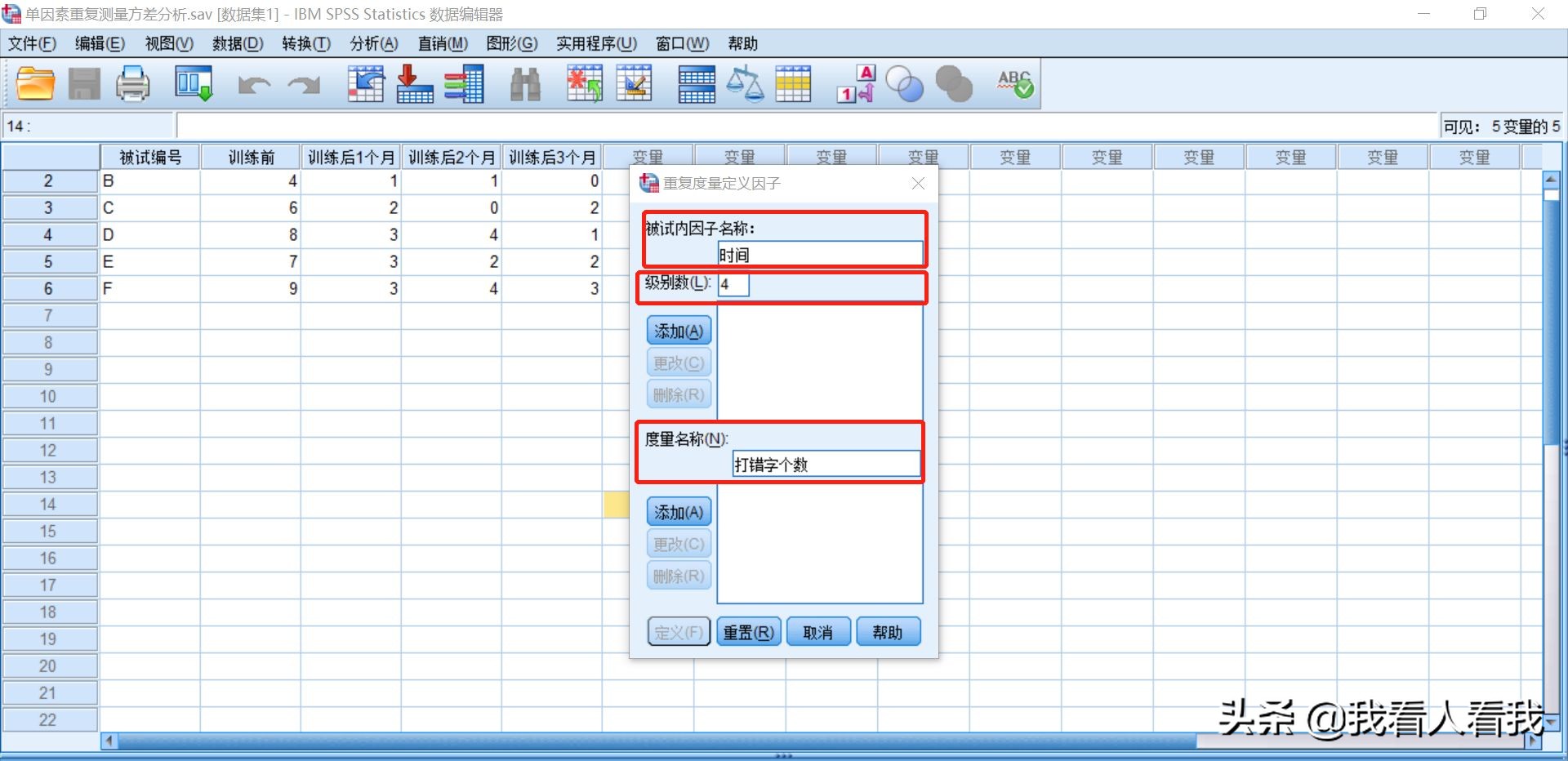Image resolution: width=1568 pixels, height=761 pixels.
Task: Click the 帮助 button in dialog
Action: 889,632
